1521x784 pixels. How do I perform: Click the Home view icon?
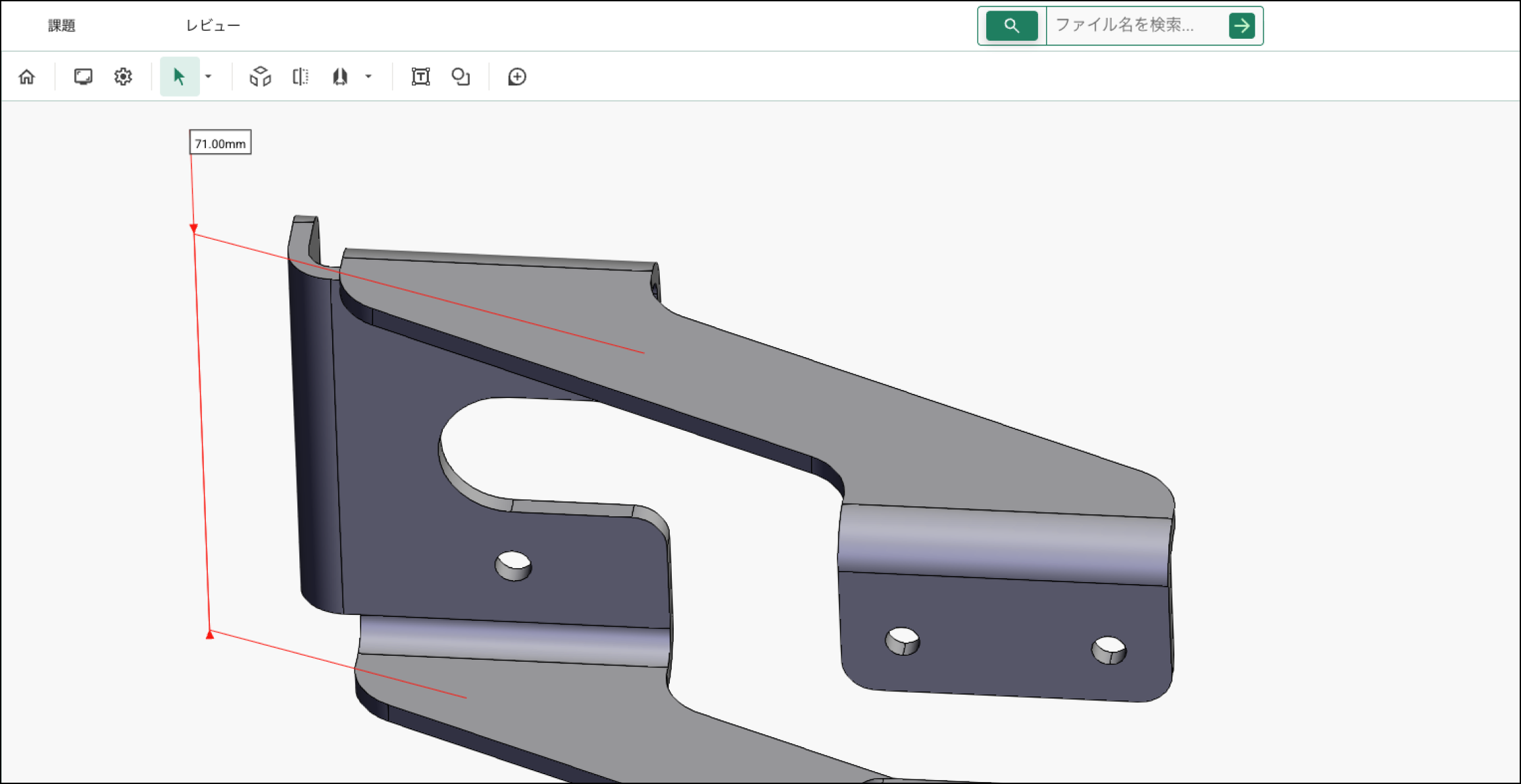point(27,77)
